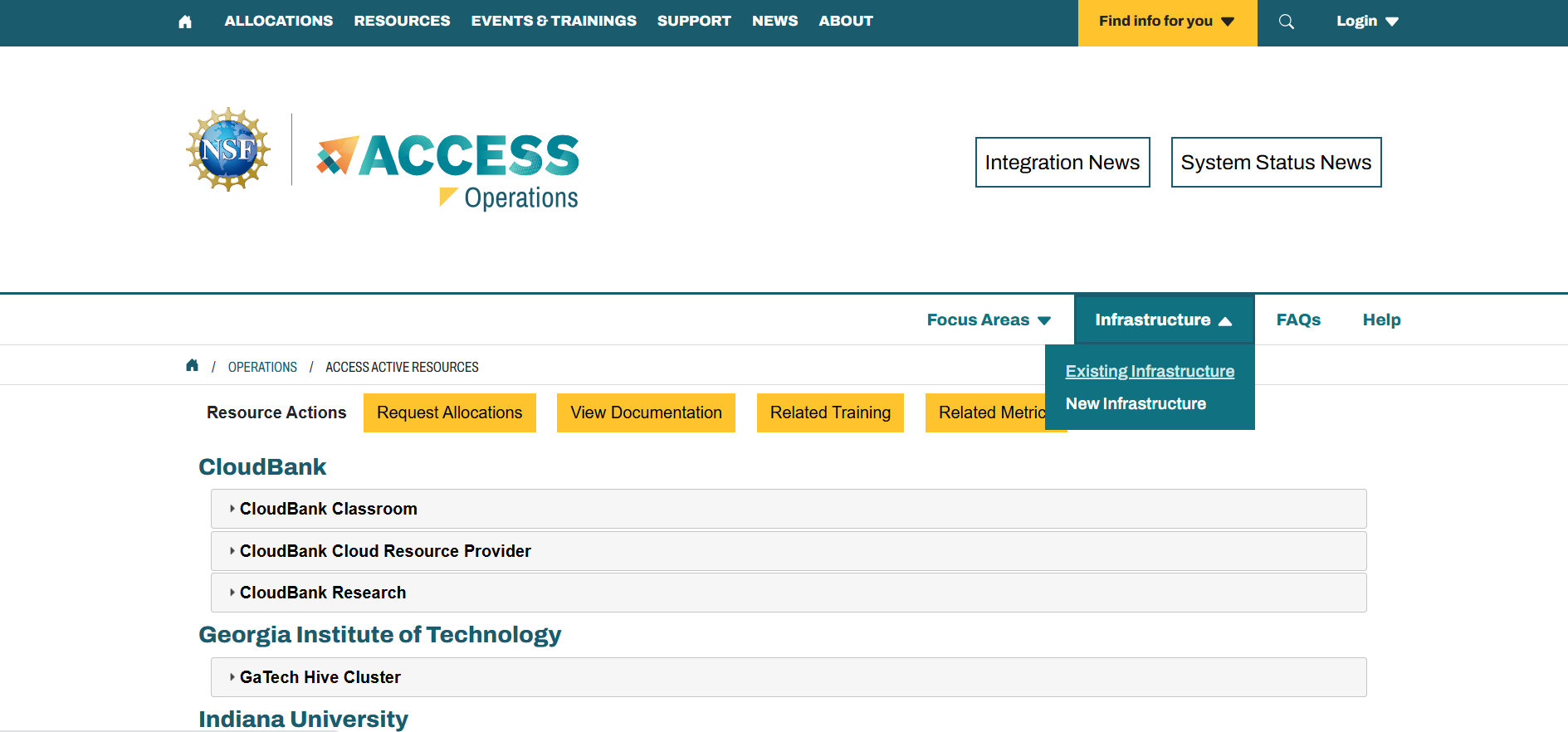Open the Login dropdown
The width and height of the screenshot is (1568, 732).
(x=1367, y=22)
